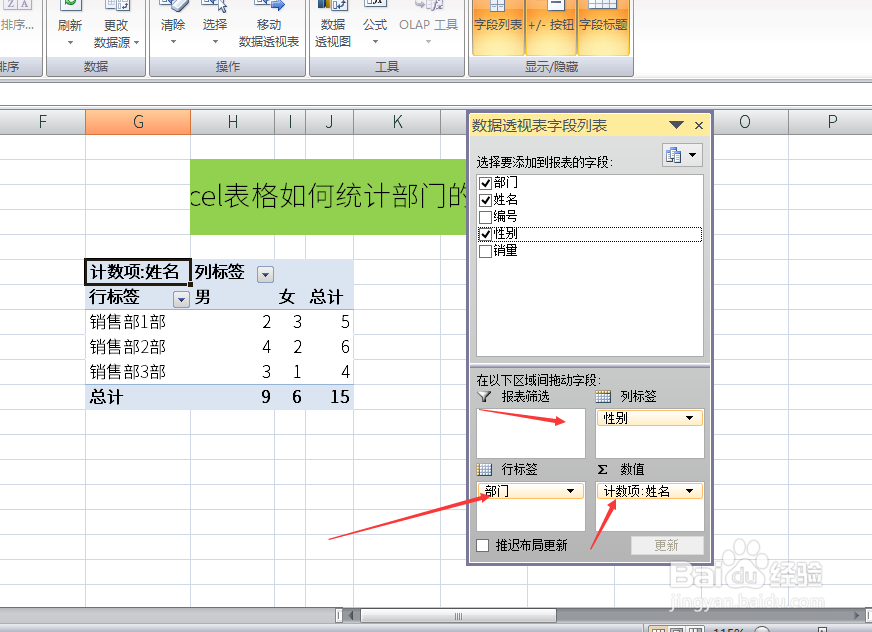
Task: Select column H header
Action: [232, 122]
